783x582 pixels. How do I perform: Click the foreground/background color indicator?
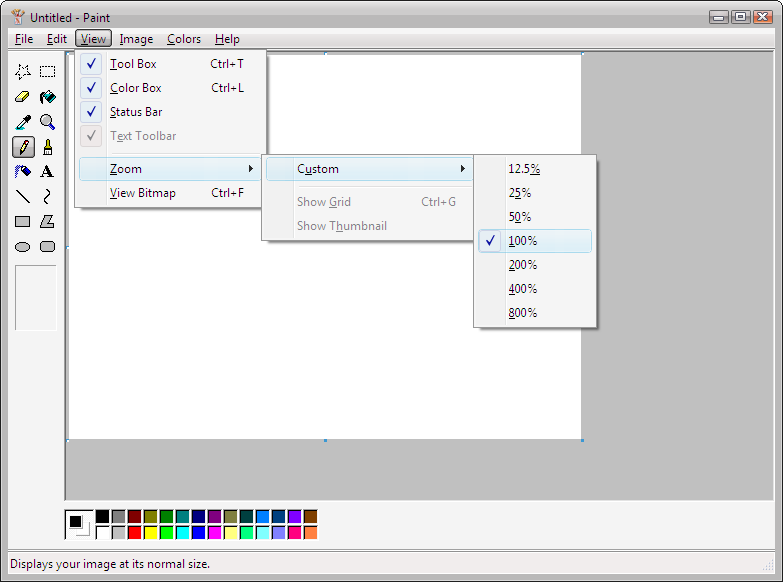pyautogui.click(x=79, y=525)
